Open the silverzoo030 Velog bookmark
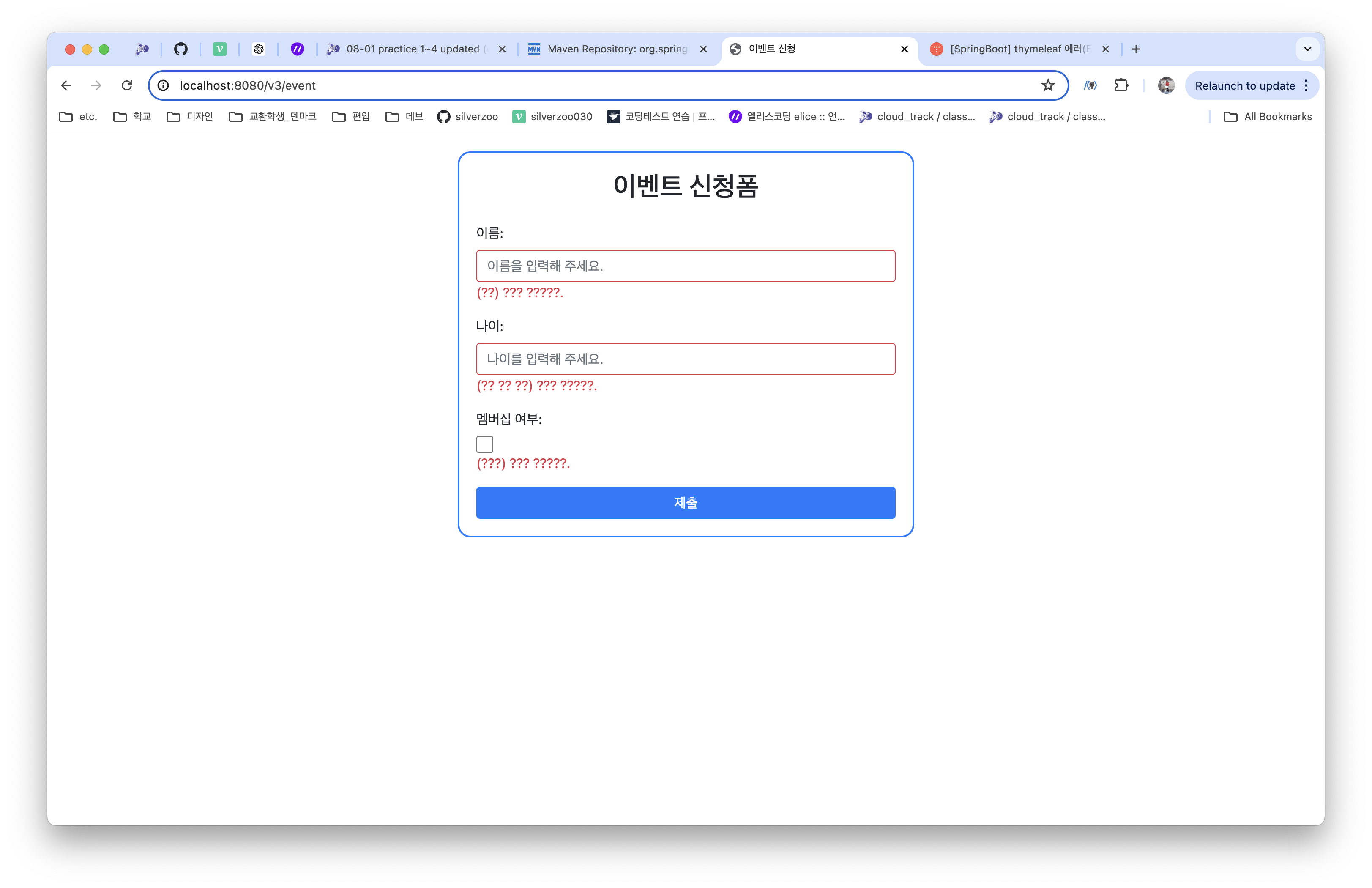Image resolution: width=1372 pixels, height=888 pixels. pyautogui.click(x=552, y=116)
